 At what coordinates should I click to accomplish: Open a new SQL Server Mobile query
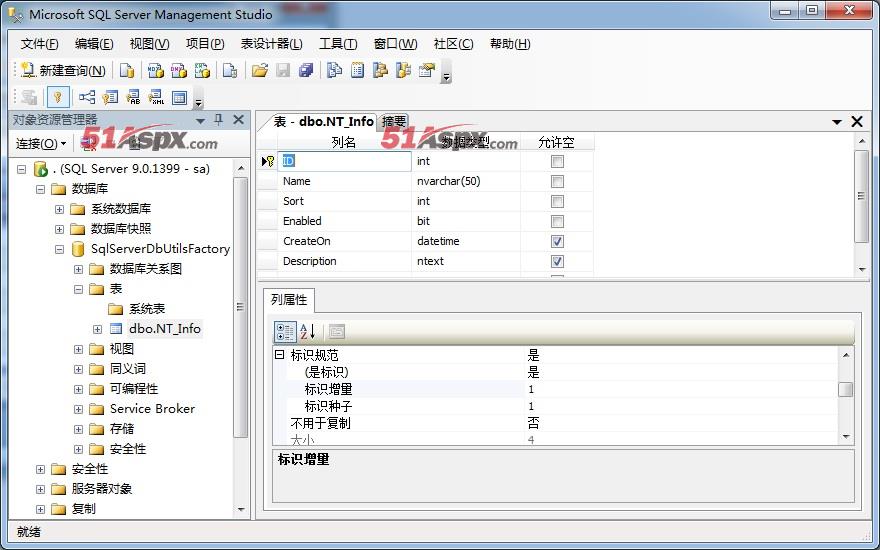click(x=230, y=71)
